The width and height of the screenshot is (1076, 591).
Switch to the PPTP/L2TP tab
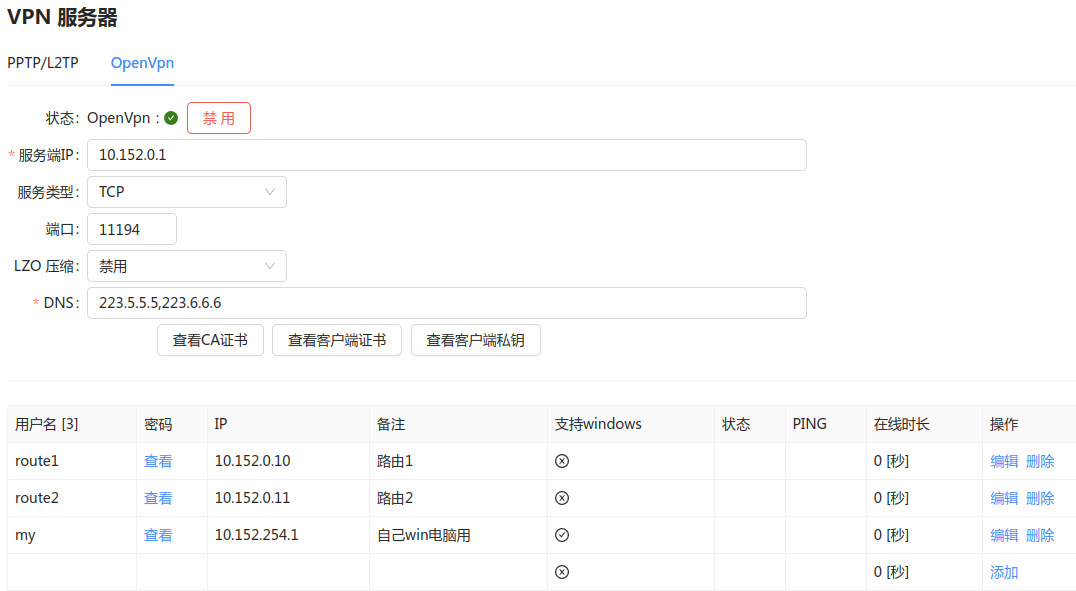(43, 62)
